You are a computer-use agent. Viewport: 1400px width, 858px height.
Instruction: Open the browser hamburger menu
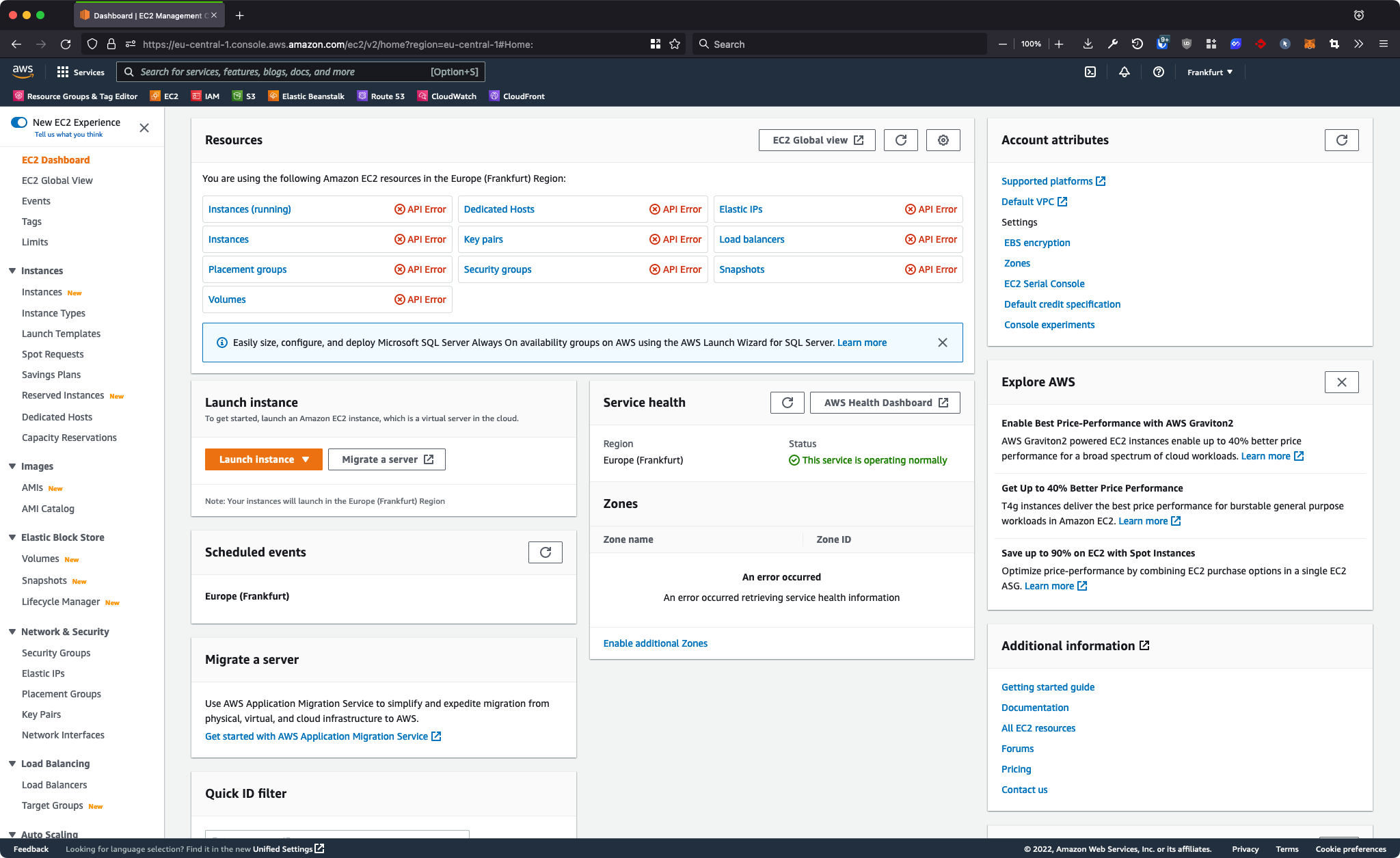(x=1383, y=44)
